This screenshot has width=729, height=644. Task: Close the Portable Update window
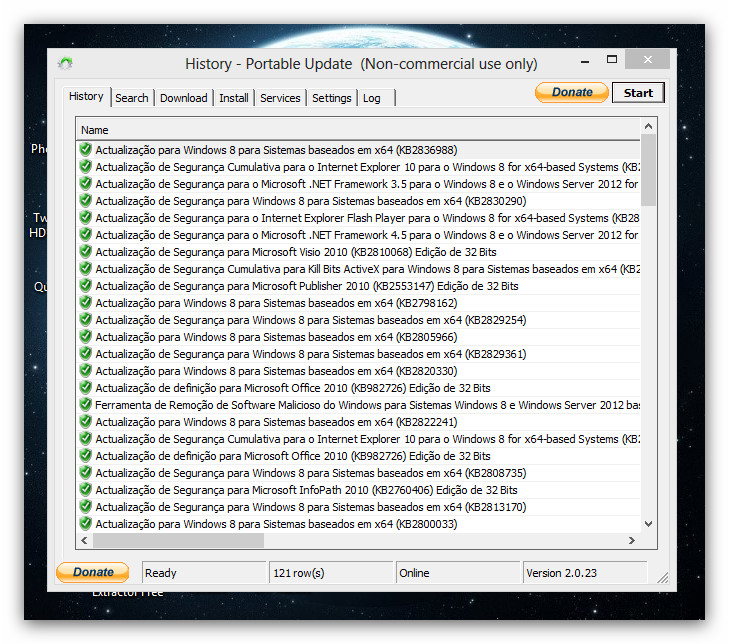(x=648, y=60)
